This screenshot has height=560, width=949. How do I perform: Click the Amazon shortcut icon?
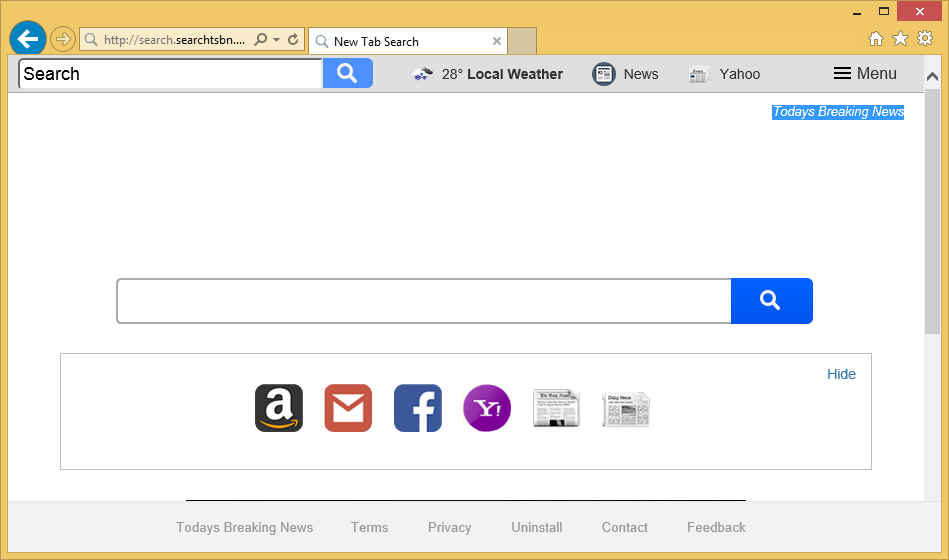279,408
